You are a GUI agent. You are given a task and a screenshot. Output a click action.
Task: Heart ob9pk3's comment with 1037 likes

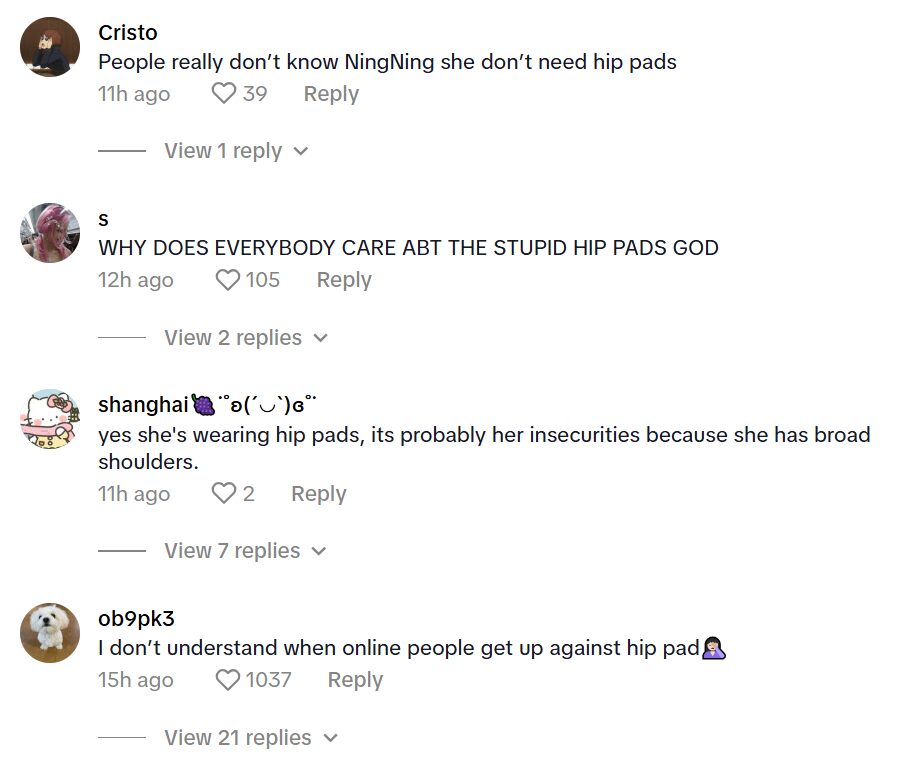click(x=228, y=680)
